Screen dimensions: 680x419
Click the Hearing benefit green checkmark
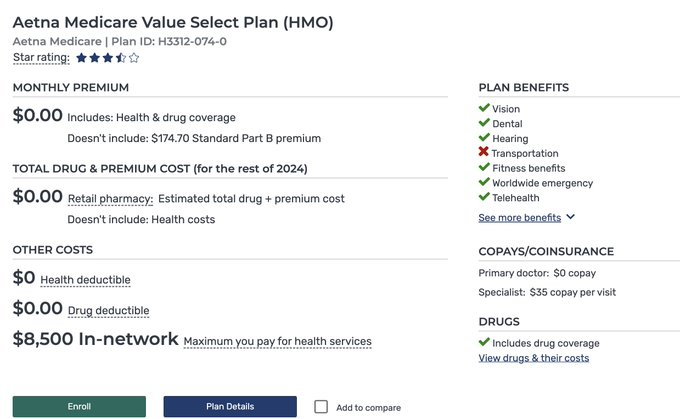click(x=484, y=138)
